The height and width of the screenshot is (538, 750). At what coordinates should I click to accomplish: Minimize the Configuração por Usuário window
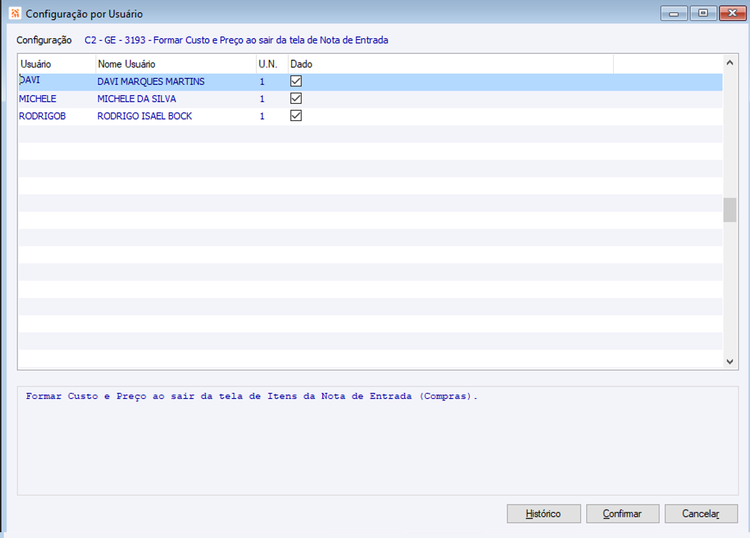click(673, 13)
